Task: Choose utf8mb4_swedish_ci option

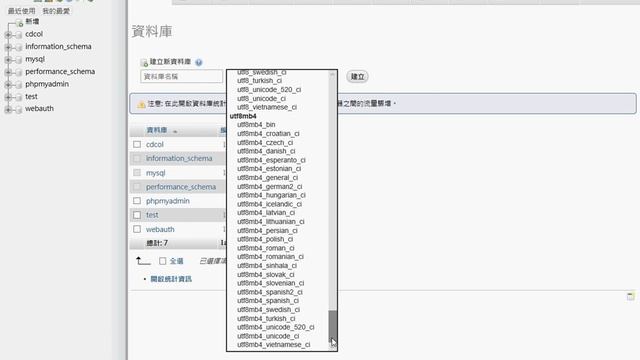Action: 269,309
